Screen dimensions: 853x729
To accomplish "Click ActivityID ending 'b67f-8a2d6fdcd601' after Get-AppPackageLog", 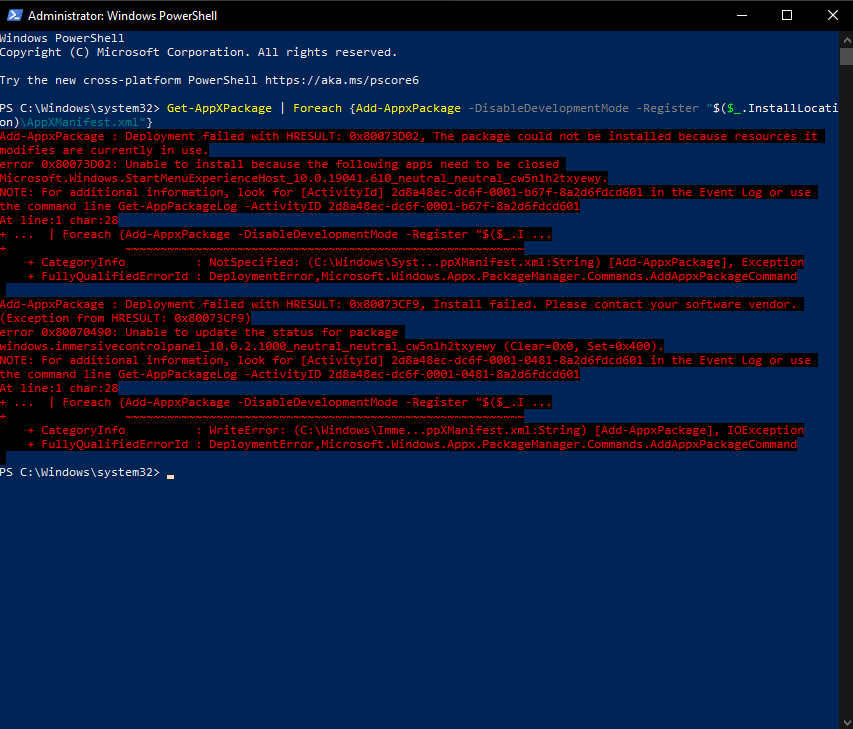I will point(454,206).
